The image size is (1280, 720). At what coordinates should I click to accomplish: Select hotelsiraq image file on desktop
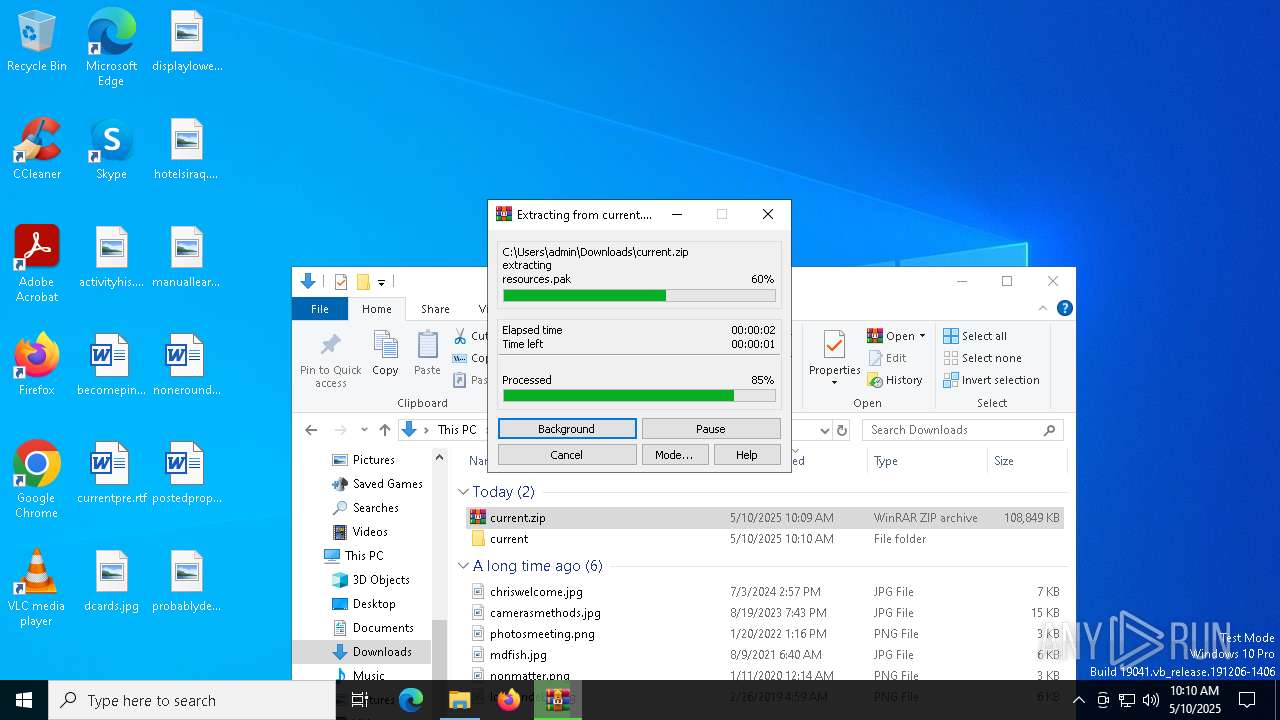click(x=187, y=150)
